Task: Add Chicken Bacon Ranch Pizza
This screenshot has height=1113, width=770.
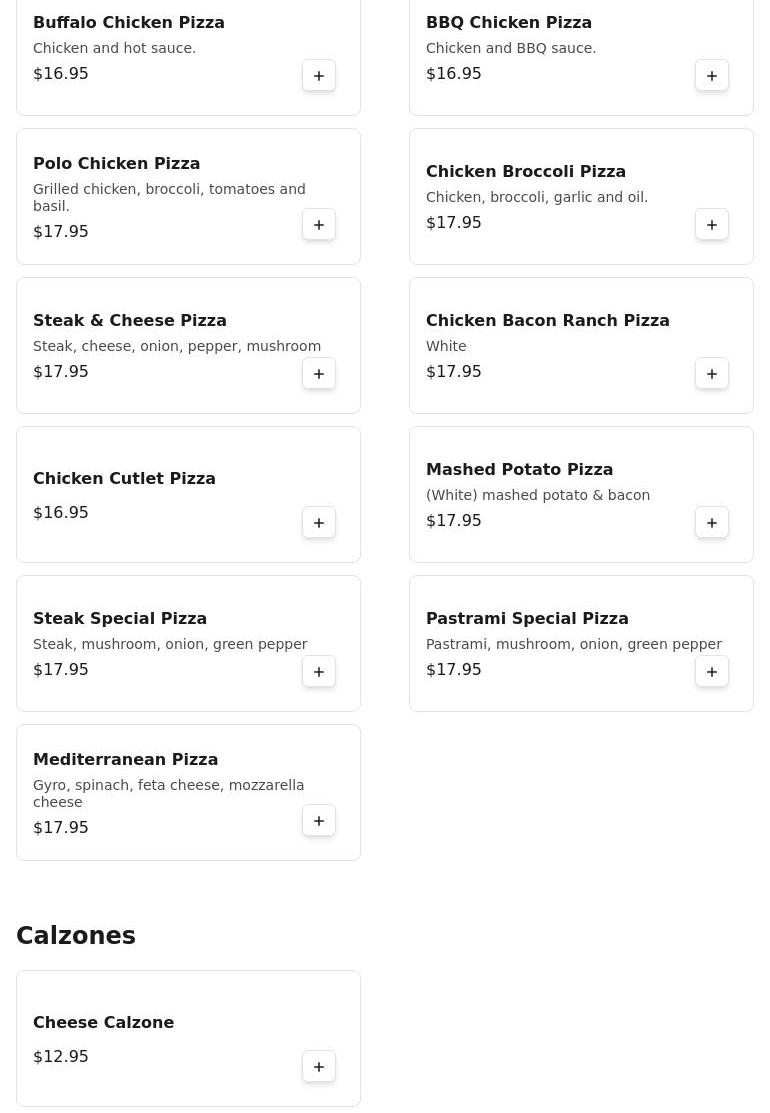Action: click(x=712, y=374)
